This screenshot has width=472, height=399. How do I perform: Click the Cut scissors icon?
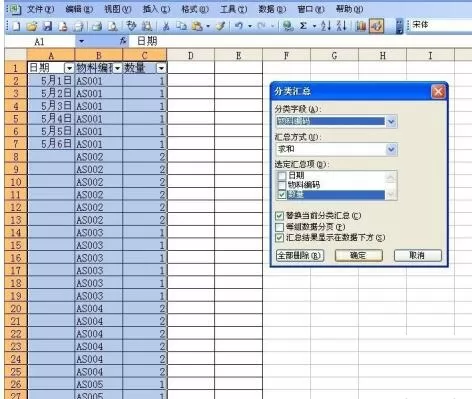tap(166, 26)
